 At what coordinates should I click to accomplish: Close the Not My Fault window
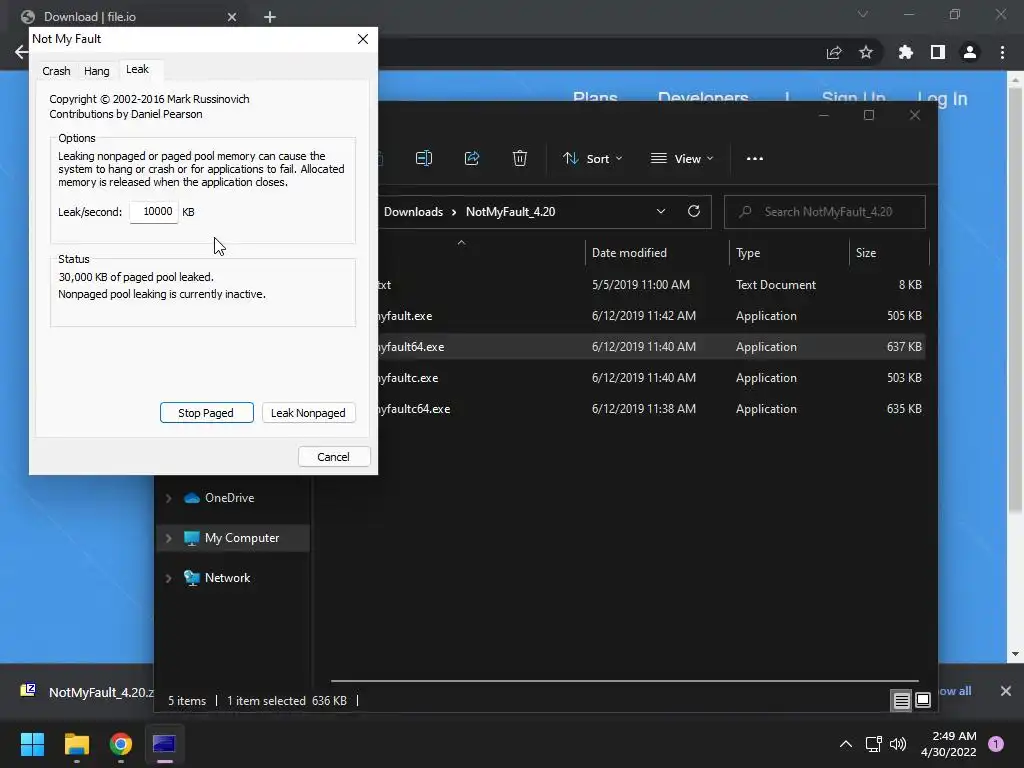tap(363, 39)
